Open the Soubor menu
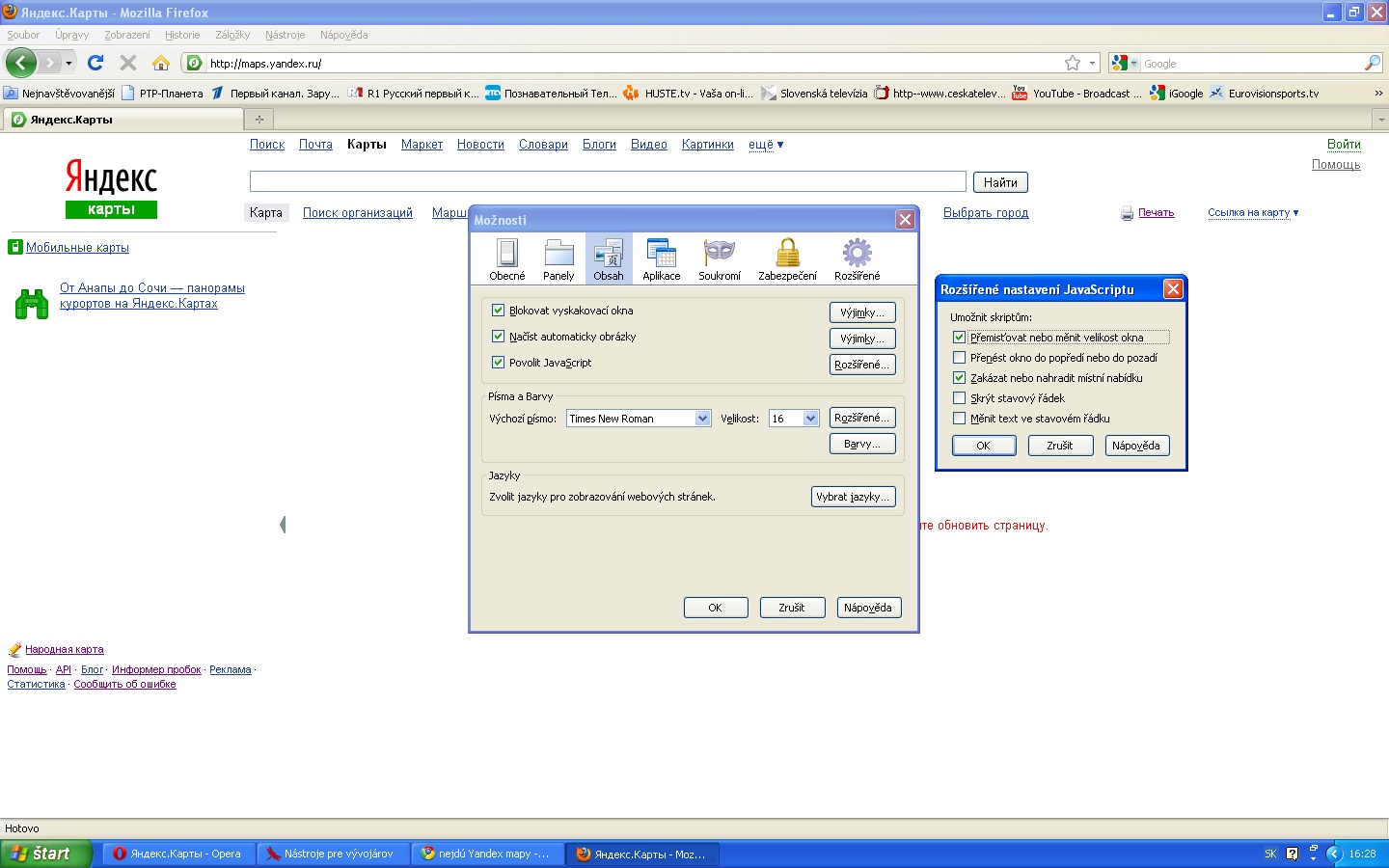 click(23, 35)
